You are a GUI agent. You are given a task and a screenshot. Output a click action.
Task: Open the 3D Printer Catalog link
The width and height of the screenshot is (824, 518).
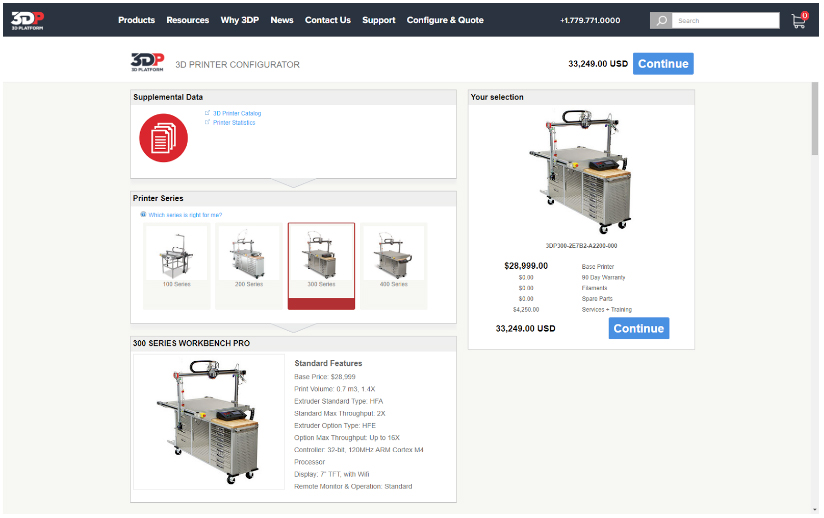click(x=237, y=113)
